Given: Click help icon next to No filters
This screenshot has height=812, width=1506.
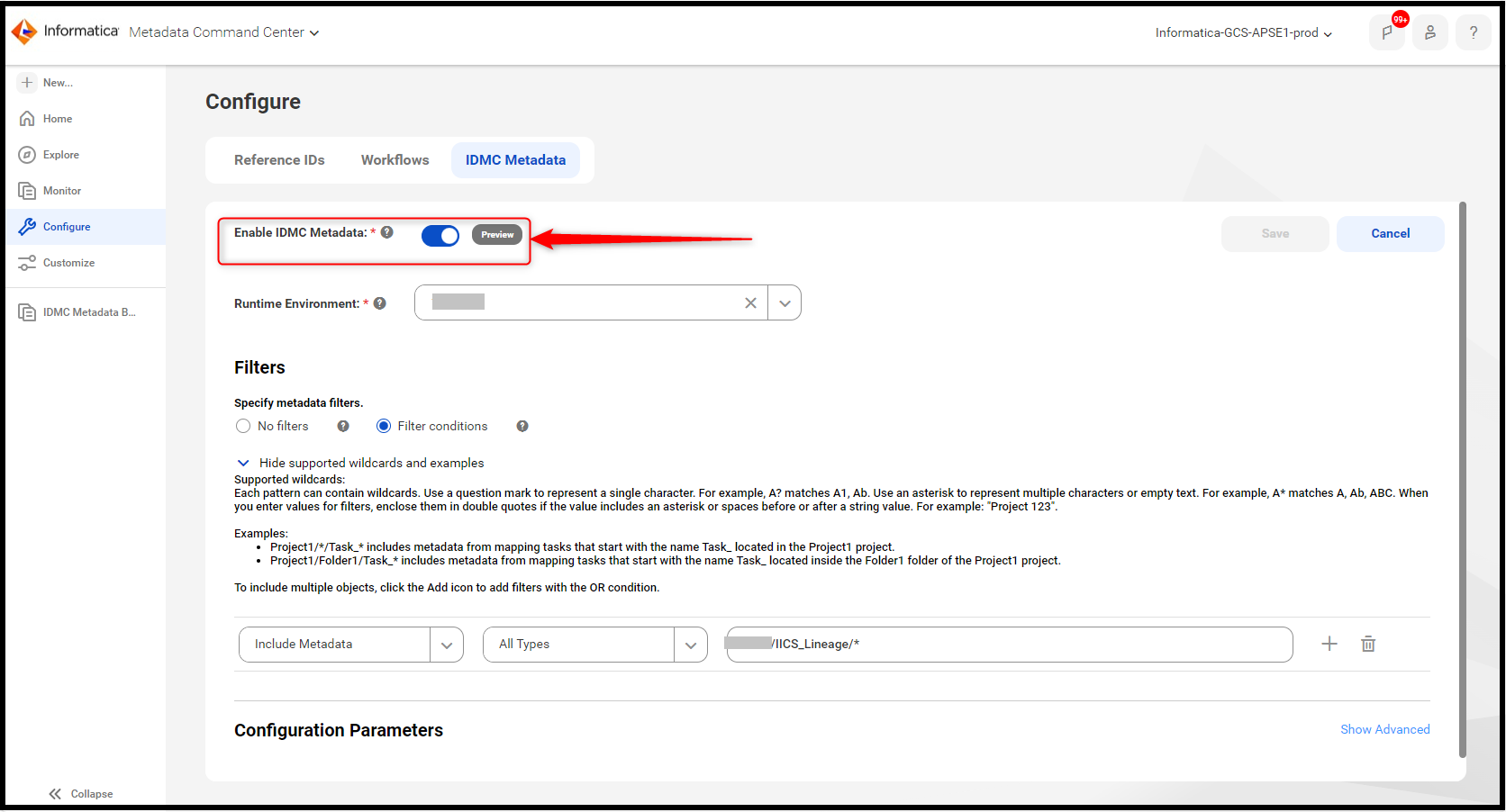Looking at the screenshot, I should [343, 426].
